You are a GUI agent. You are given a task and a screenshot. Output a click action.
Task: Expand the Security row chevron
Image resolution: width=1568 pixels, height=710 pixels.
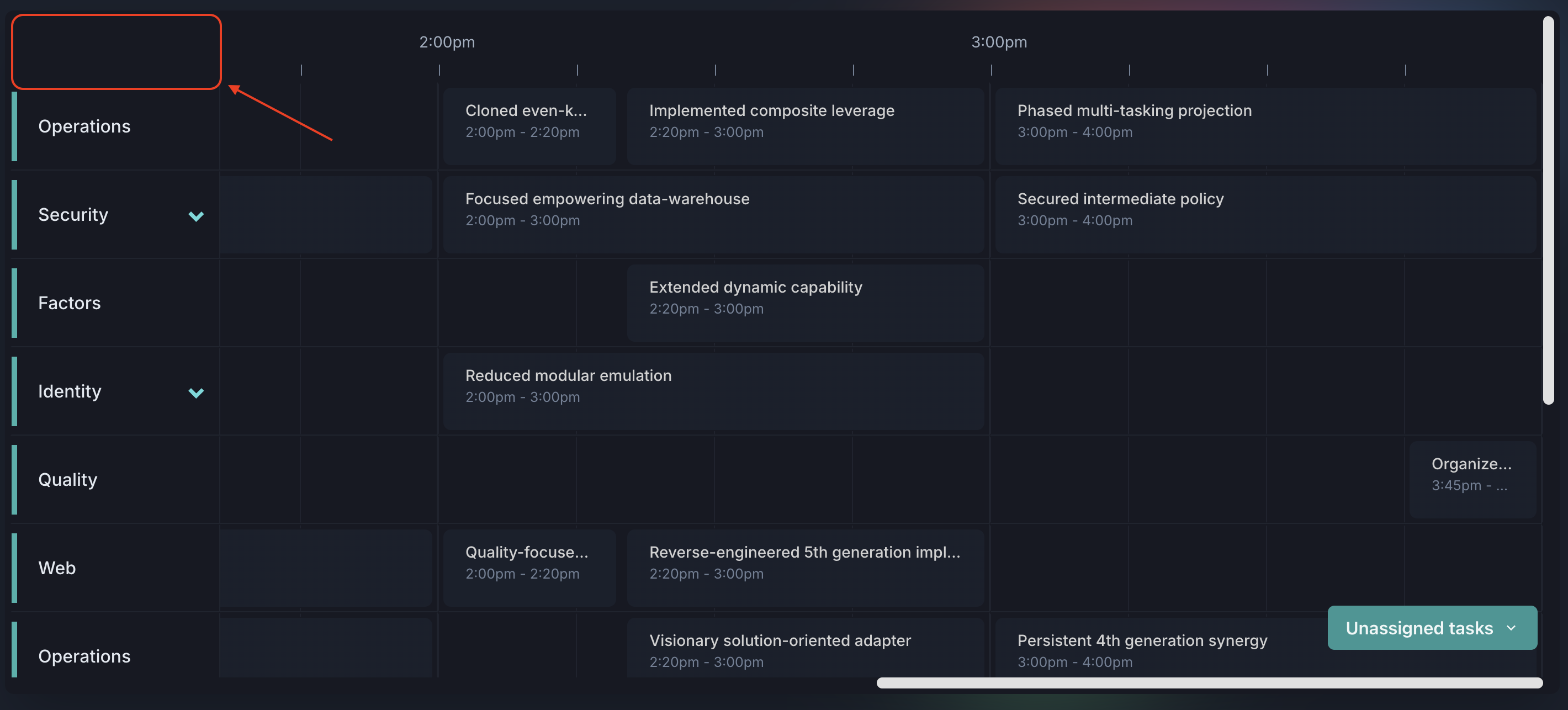pyautogui.click(x=195, y=215)
